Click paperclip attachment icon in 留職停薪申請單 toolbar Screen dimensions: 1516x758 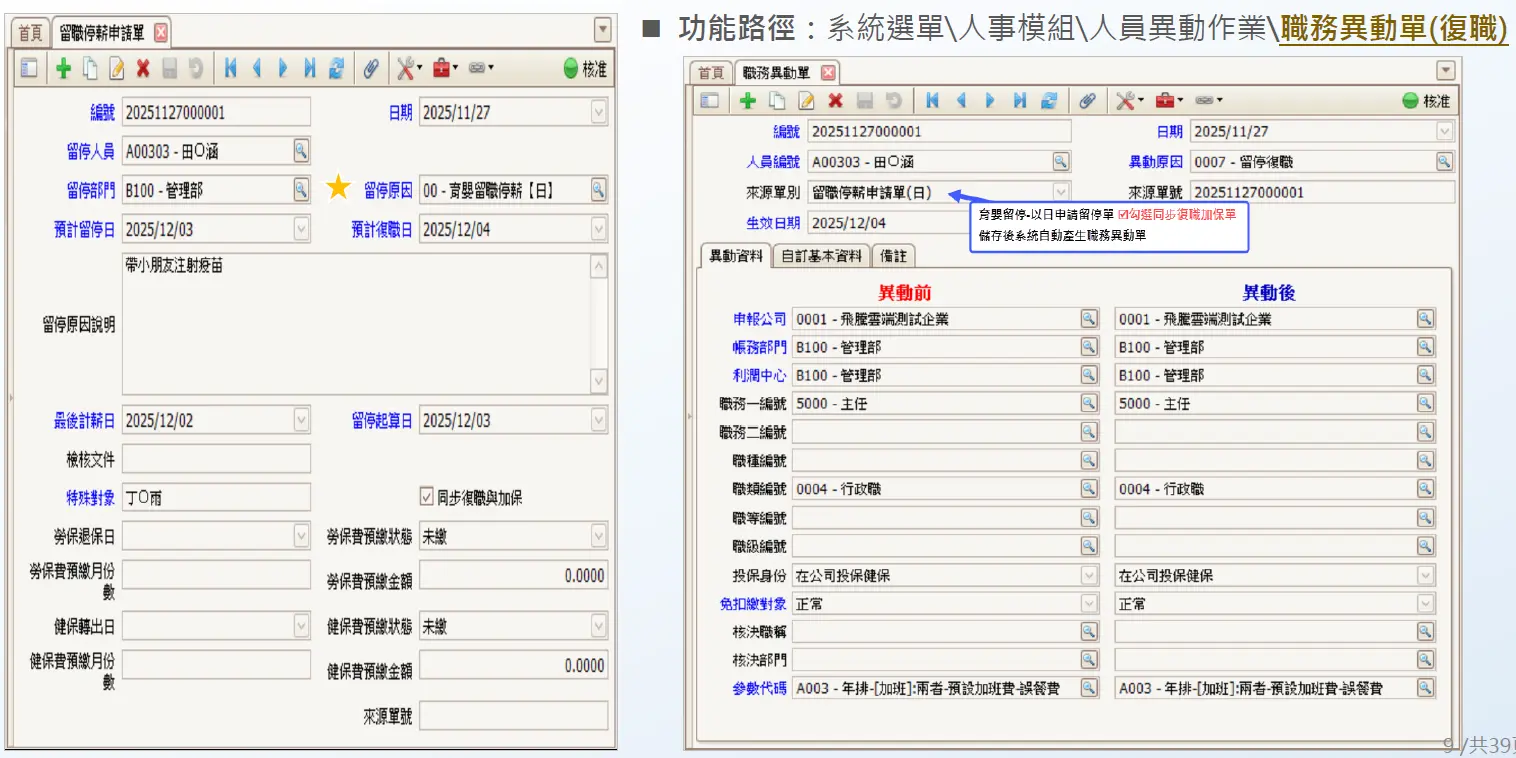(x=370, y=68)
